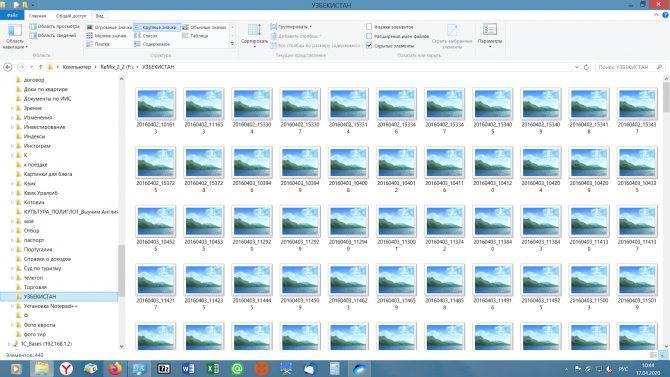670x377 pixels.
Task: Switch layout to Плитка tiles
Action: tap(98, 44)
